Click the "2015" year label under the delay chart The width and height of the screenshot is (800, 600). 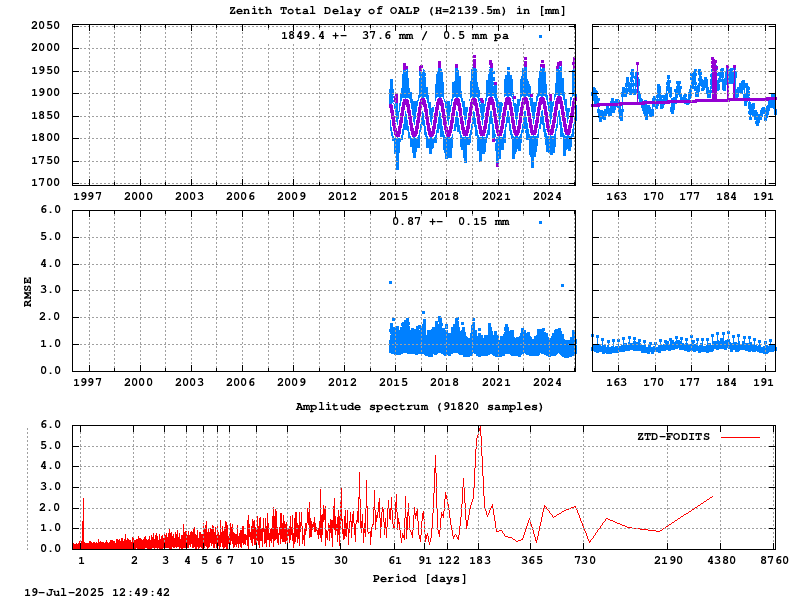tap(393, 196)
